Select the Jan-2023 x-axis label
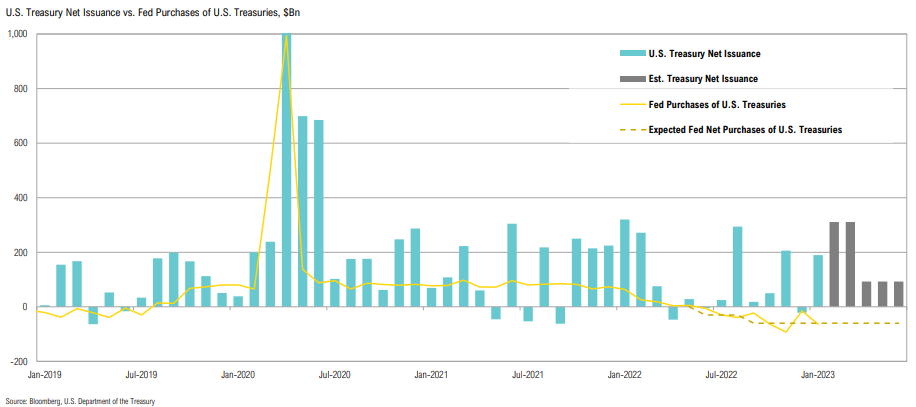This screenshot has height=407, width=916. (x=818, y=375)
